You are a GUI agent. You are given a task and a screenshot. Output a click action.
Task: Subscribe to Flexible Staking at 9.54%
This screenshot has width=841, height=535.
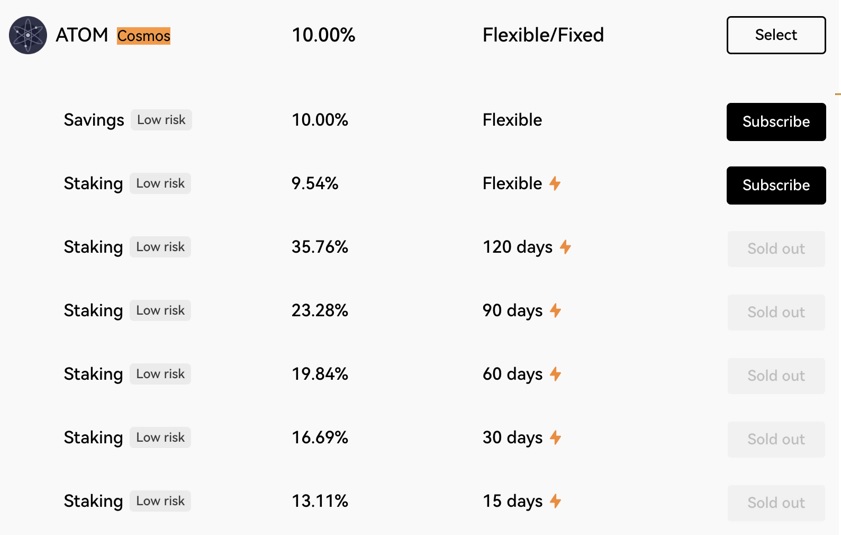[x=776, y=185]
